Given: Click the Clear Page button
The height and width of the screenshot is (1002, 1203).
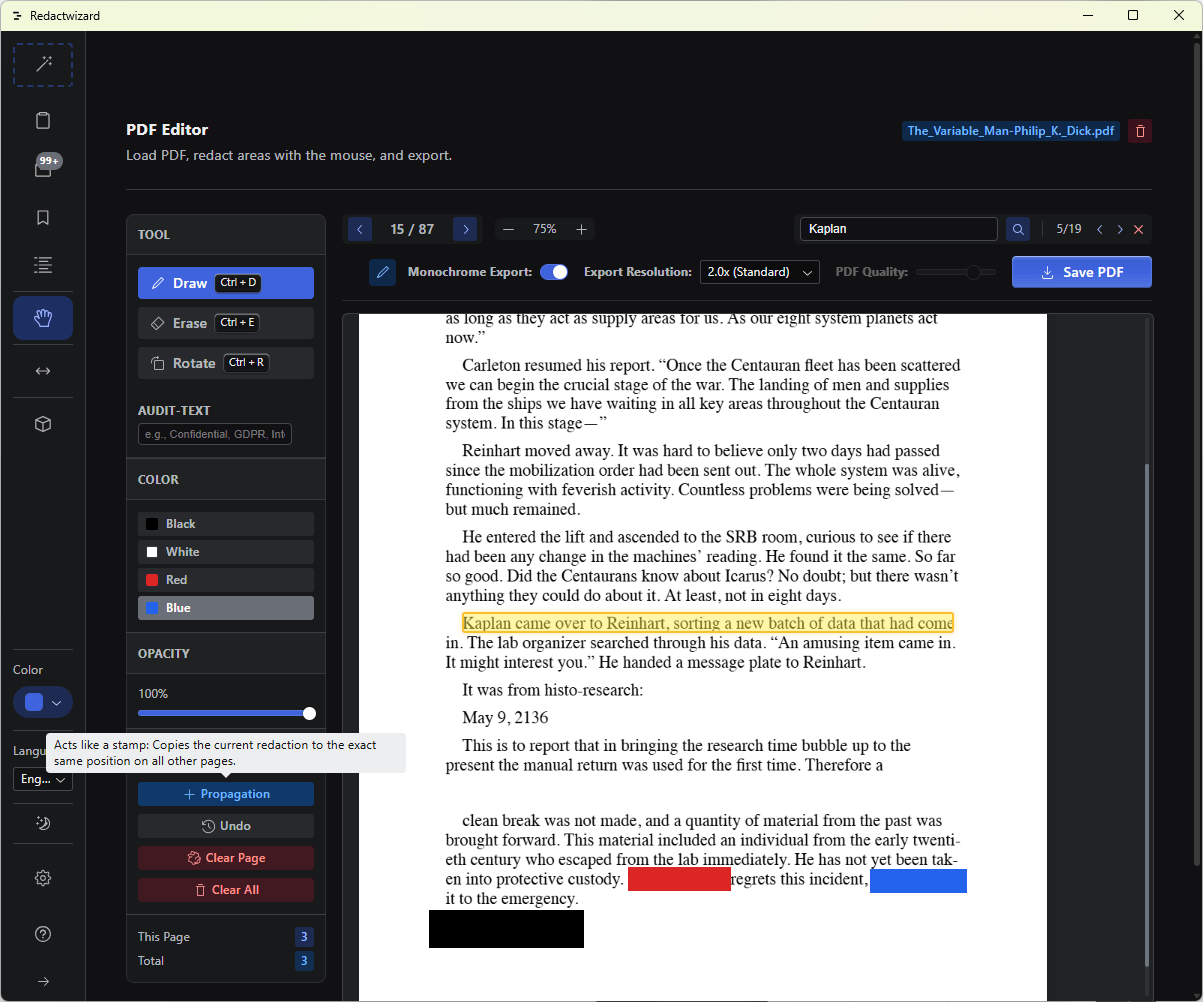Looking at the screenshot, I should 226,858.
